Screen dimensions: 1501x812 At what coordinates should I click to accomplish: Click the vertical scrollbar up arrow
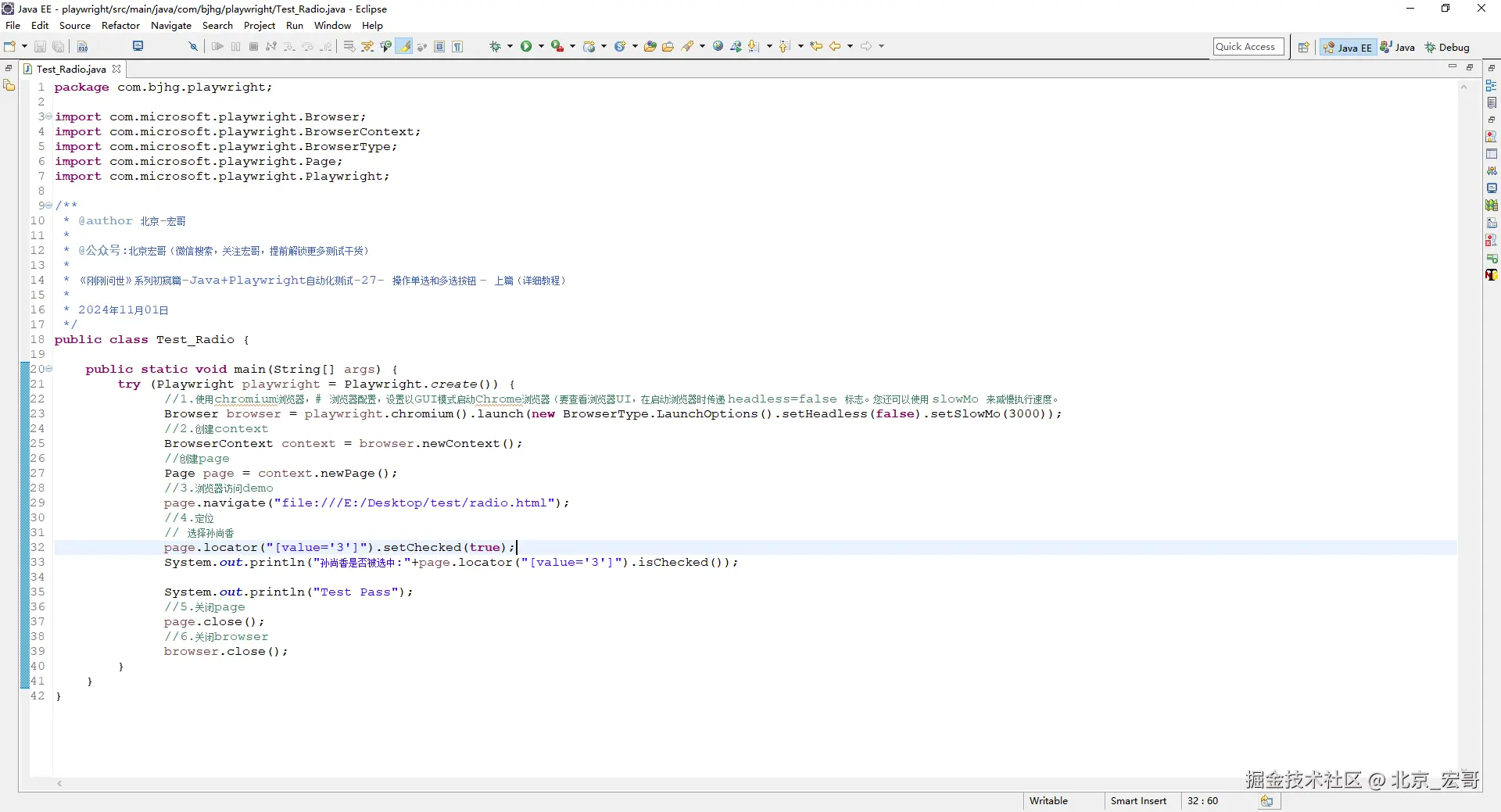point(1463,87)
